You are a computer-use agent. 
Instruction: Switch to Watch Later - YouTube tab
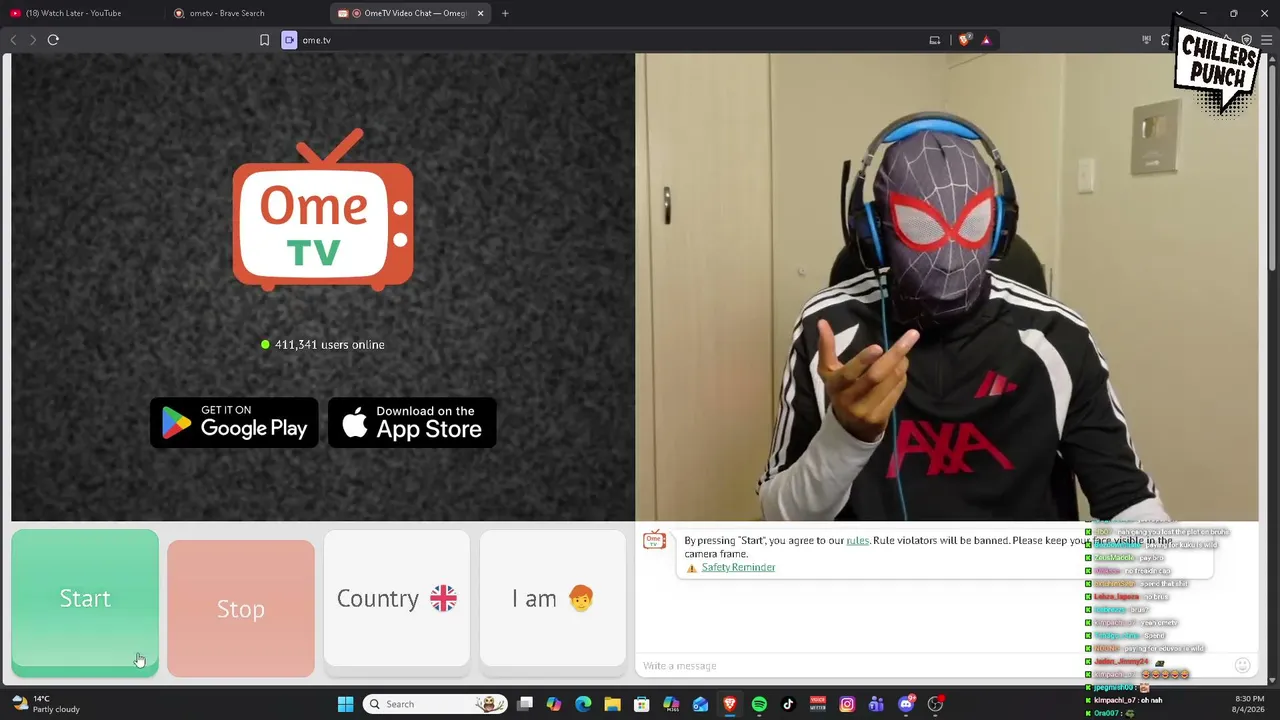(x=81, y=13)
